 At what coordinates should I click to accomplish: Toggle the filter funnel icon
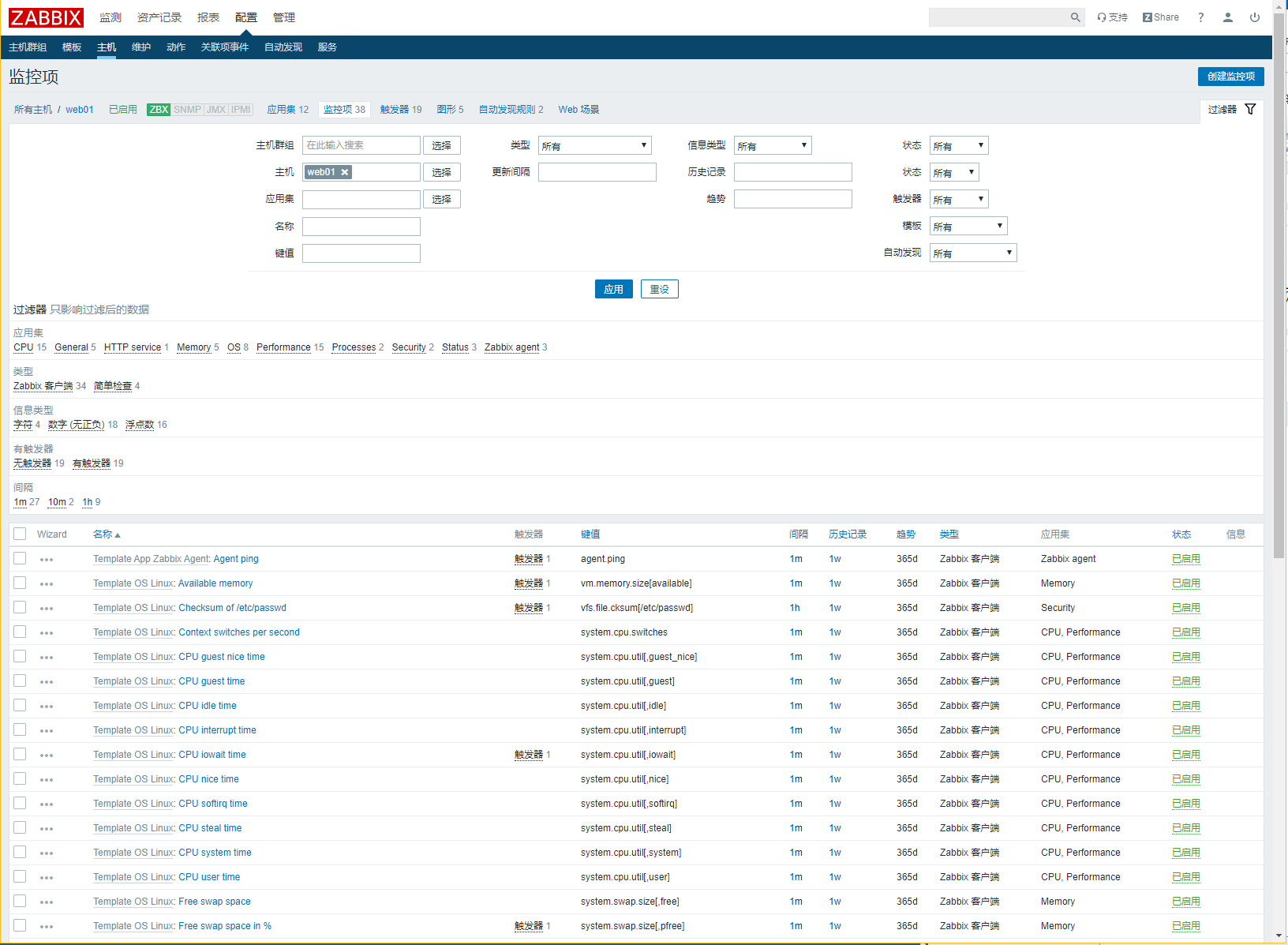pos(1250,109)
